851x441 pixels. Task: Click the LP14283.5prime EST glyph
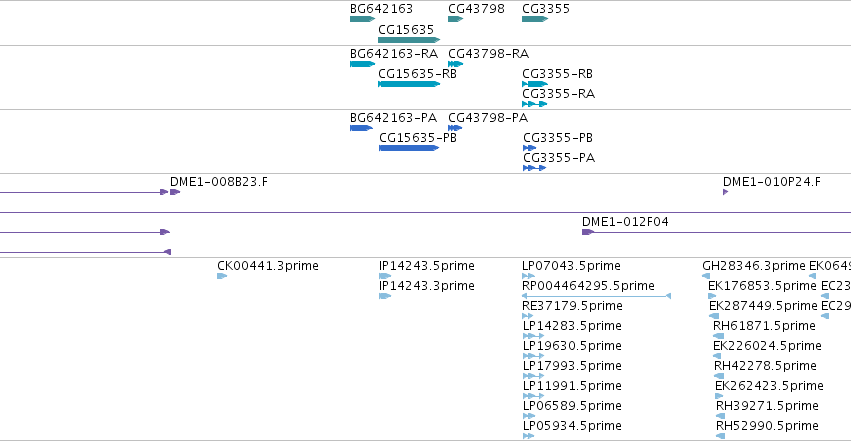534,336
